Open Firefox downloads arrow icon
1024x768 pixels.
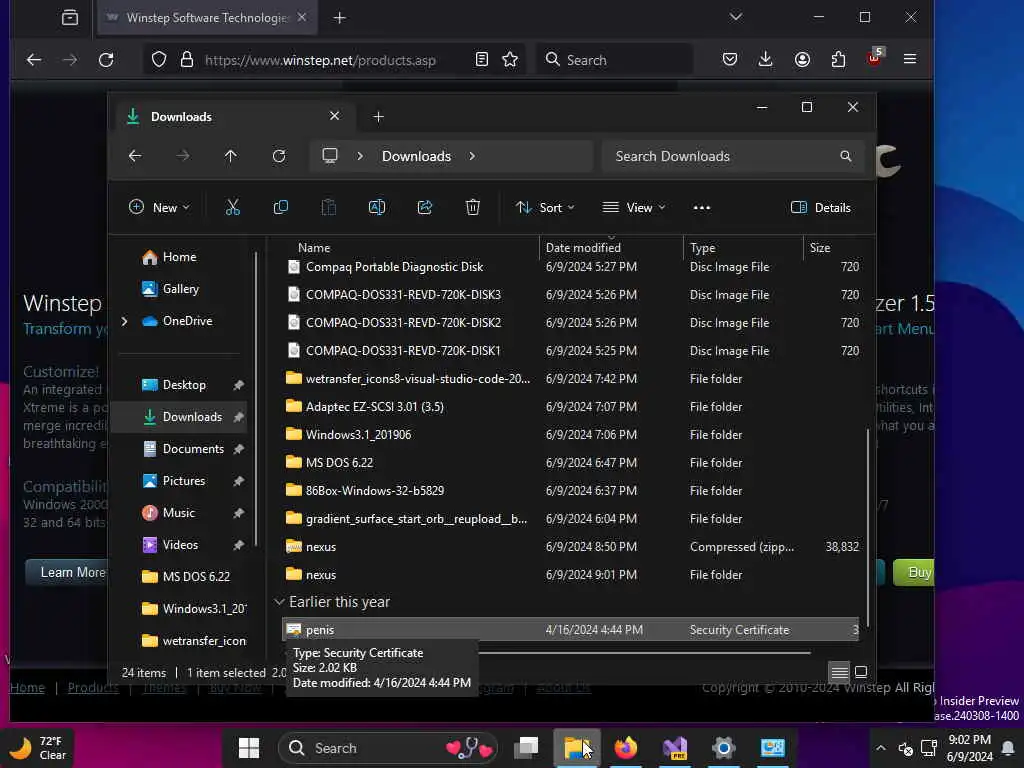pyautogui.click(x=765, y=60)
